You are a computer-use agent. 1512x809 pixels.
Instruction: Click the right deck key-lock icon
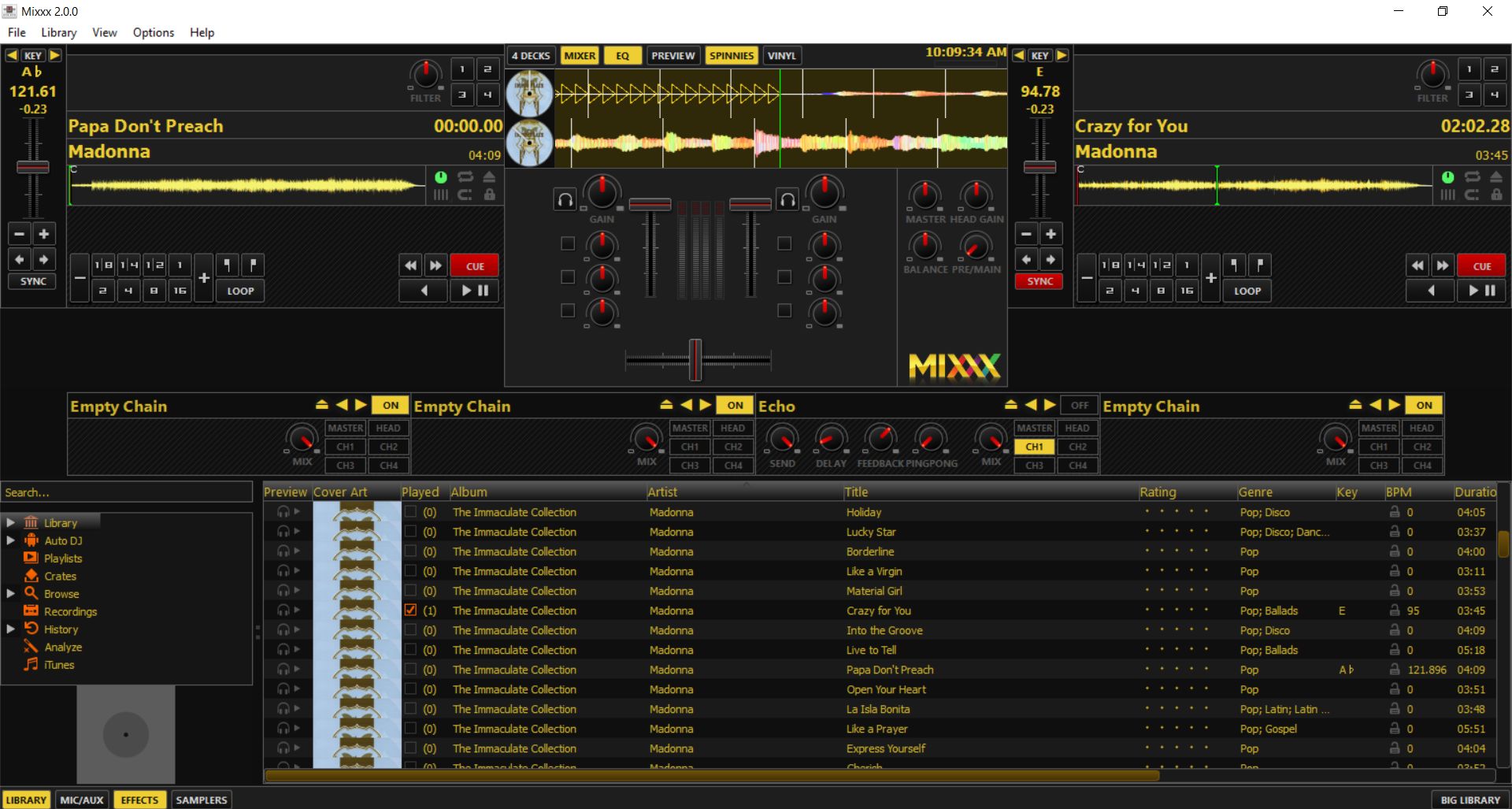pos(1496,195)
